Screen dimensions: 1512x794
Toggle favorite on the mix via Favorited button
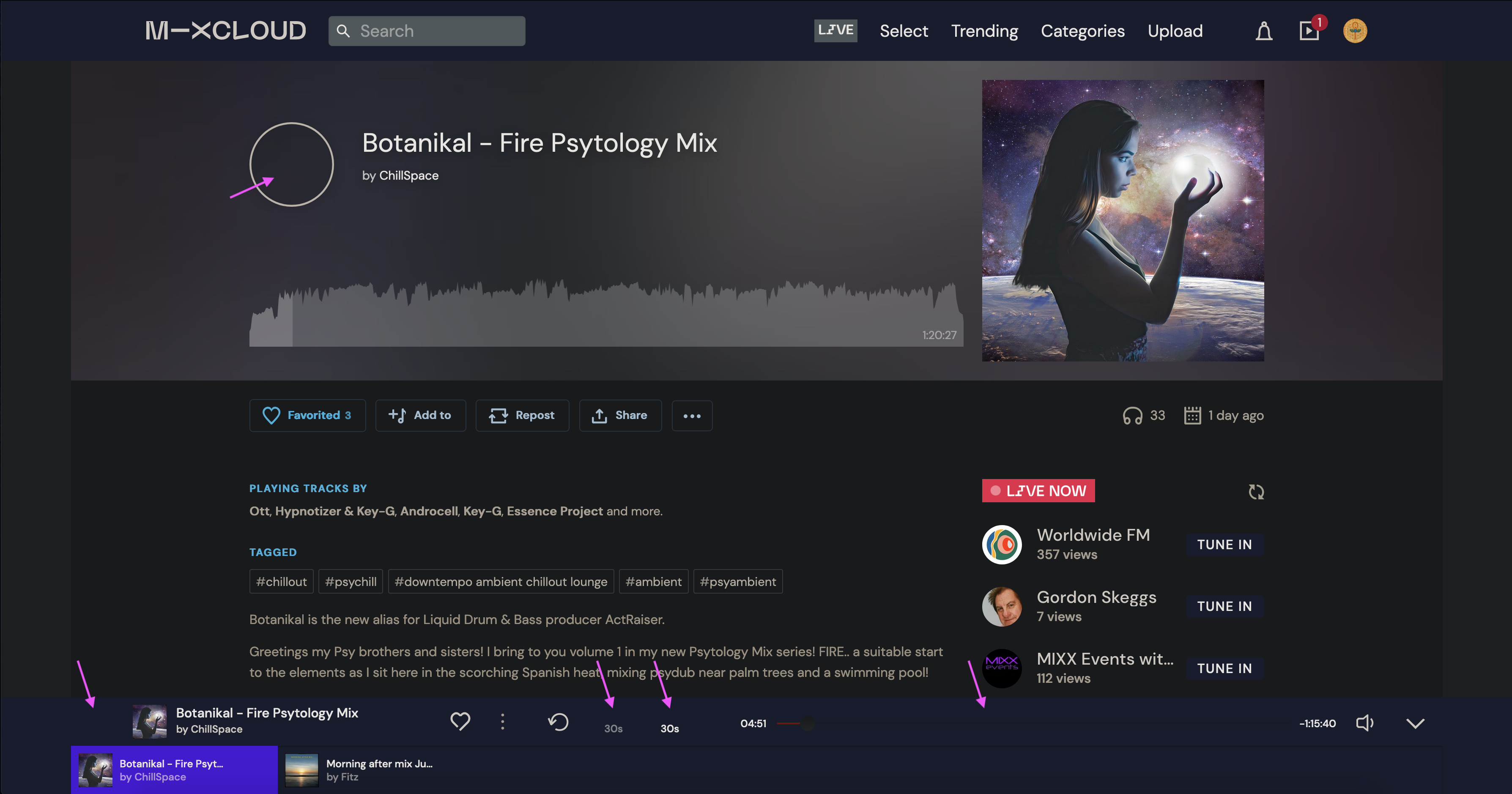point(307,415)
